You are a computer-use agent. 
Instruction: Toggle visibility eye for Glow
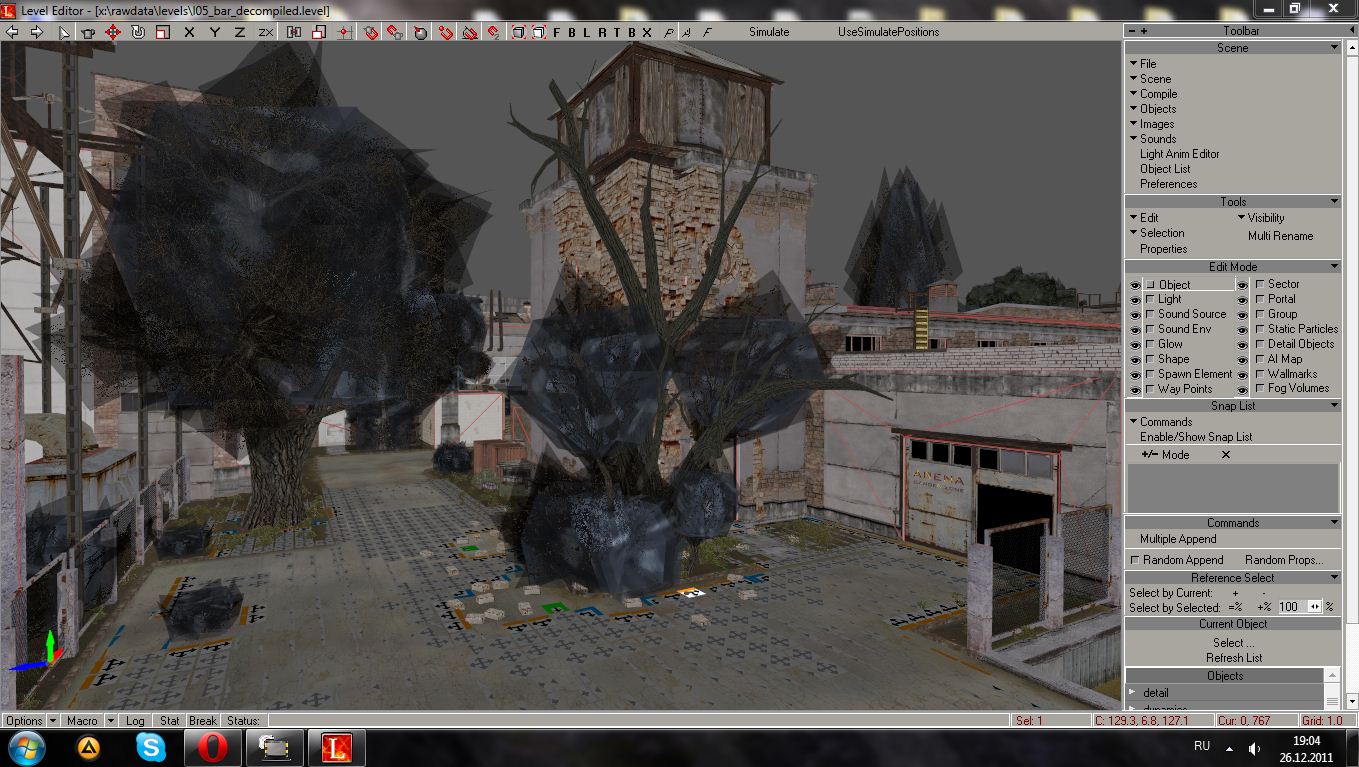(x=1135, y=344)
